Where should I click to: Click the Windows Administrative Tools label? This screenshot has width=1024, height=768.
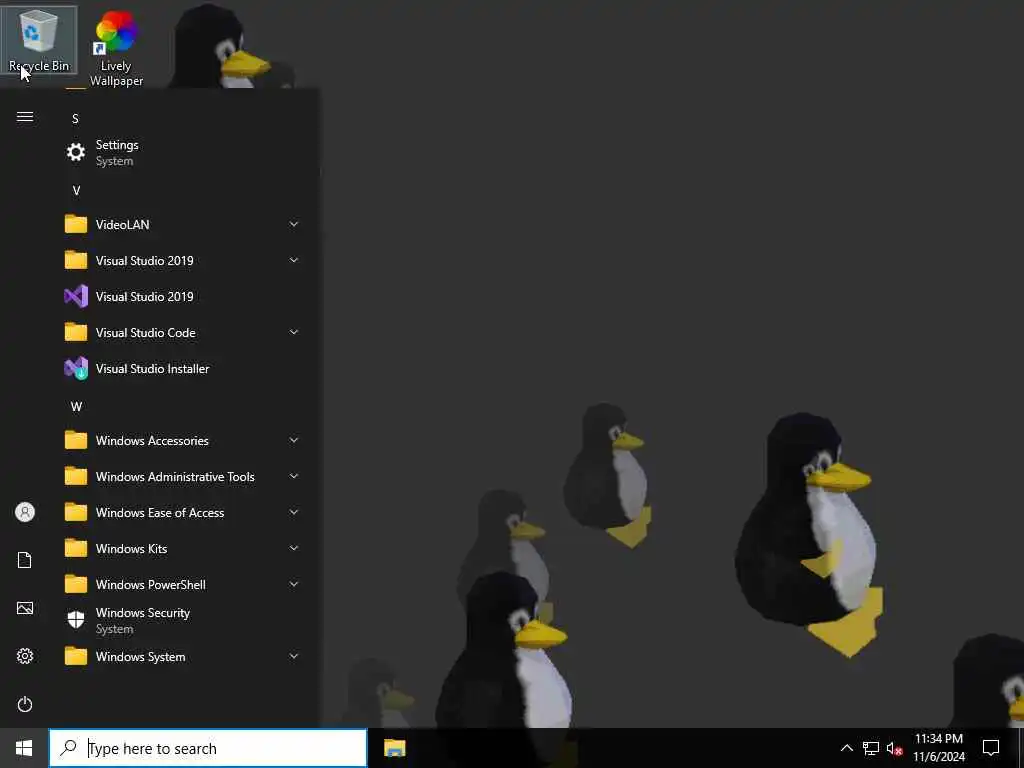click(x=175, y=477)
